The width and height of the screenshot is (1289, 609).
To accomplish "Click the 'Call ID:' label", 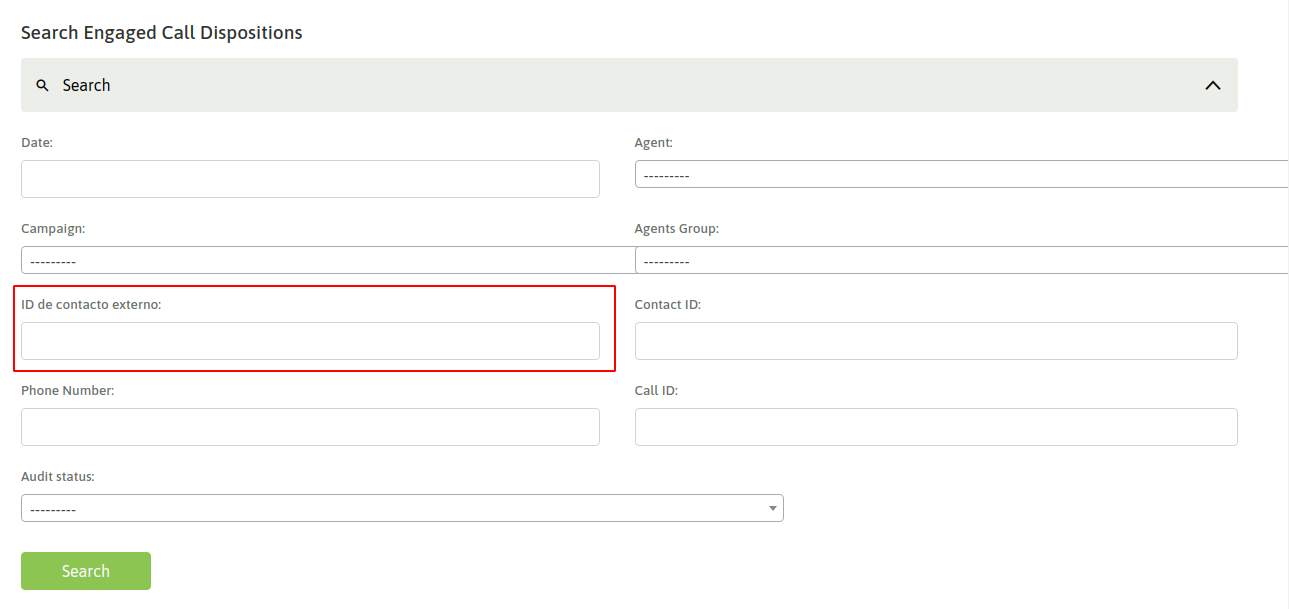I will pos(656,391).
